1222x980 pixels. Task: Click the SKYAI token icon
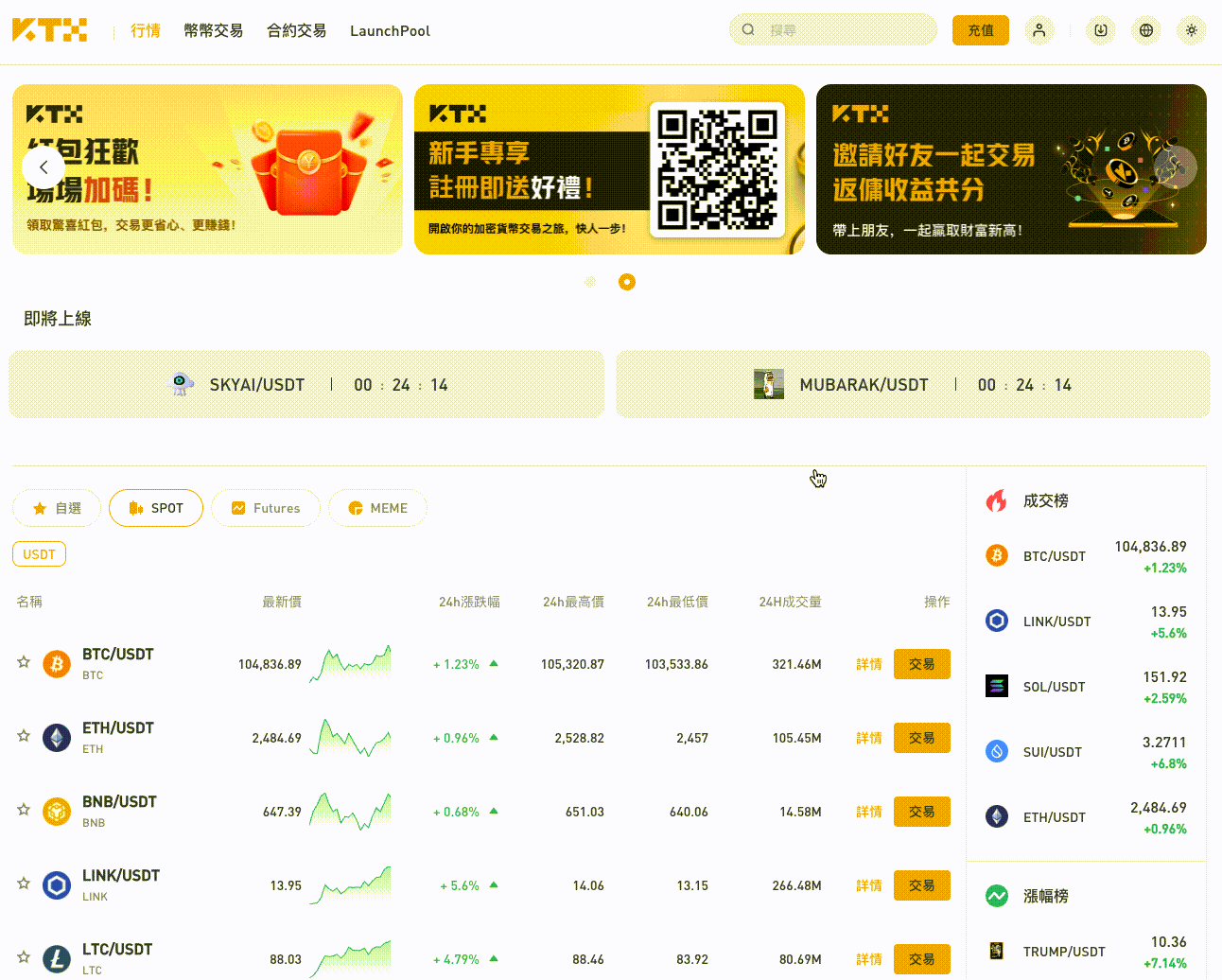(181, 384)
